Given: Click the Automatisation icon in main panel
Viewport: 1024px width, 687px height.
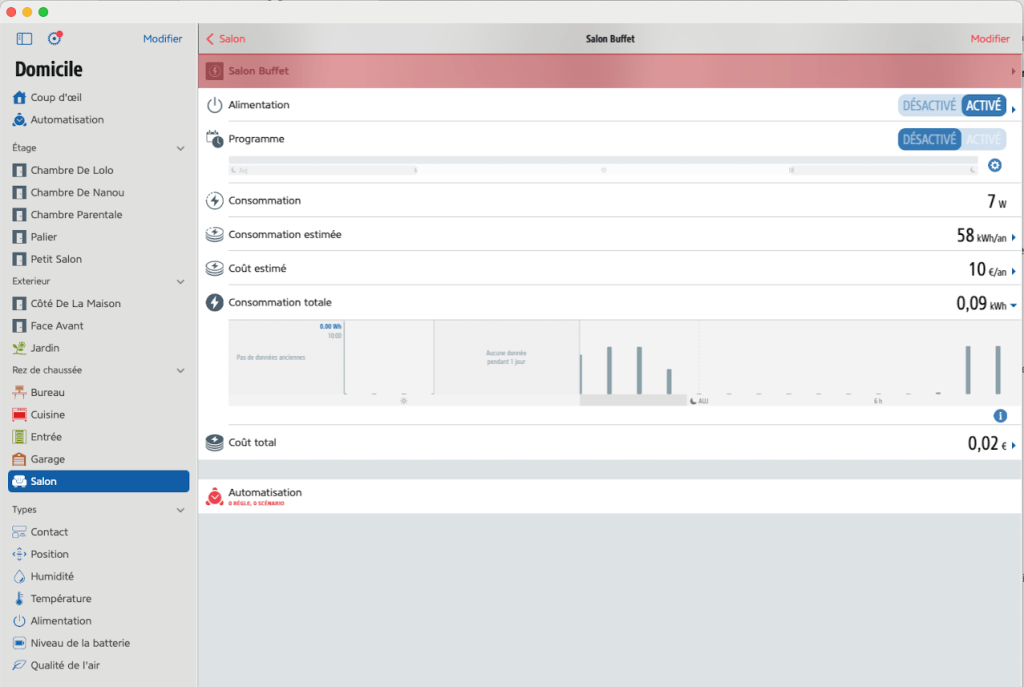Looking at the screenshot, I should 214,496.
